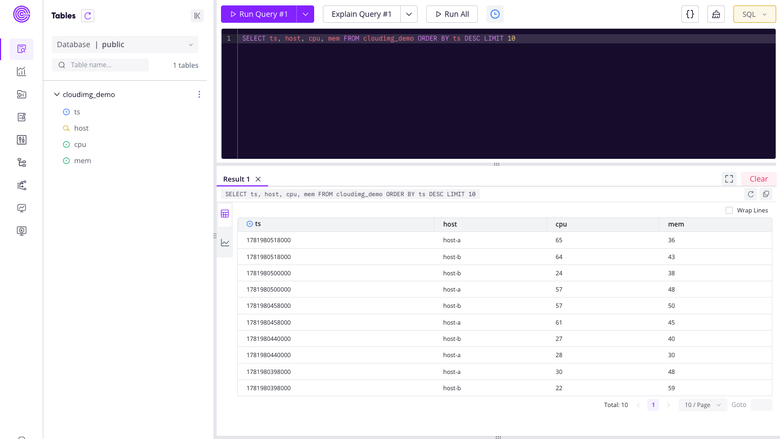Click mem value 43 cell
The image size is (780, 439).
coord(672,257)
